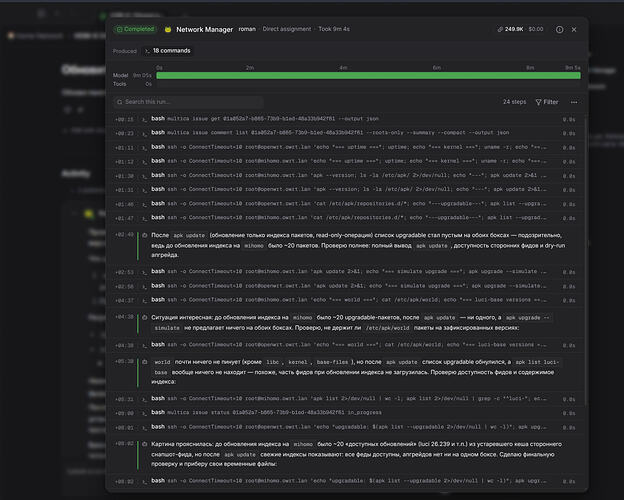Open the Filter steps control

(547, 102)
